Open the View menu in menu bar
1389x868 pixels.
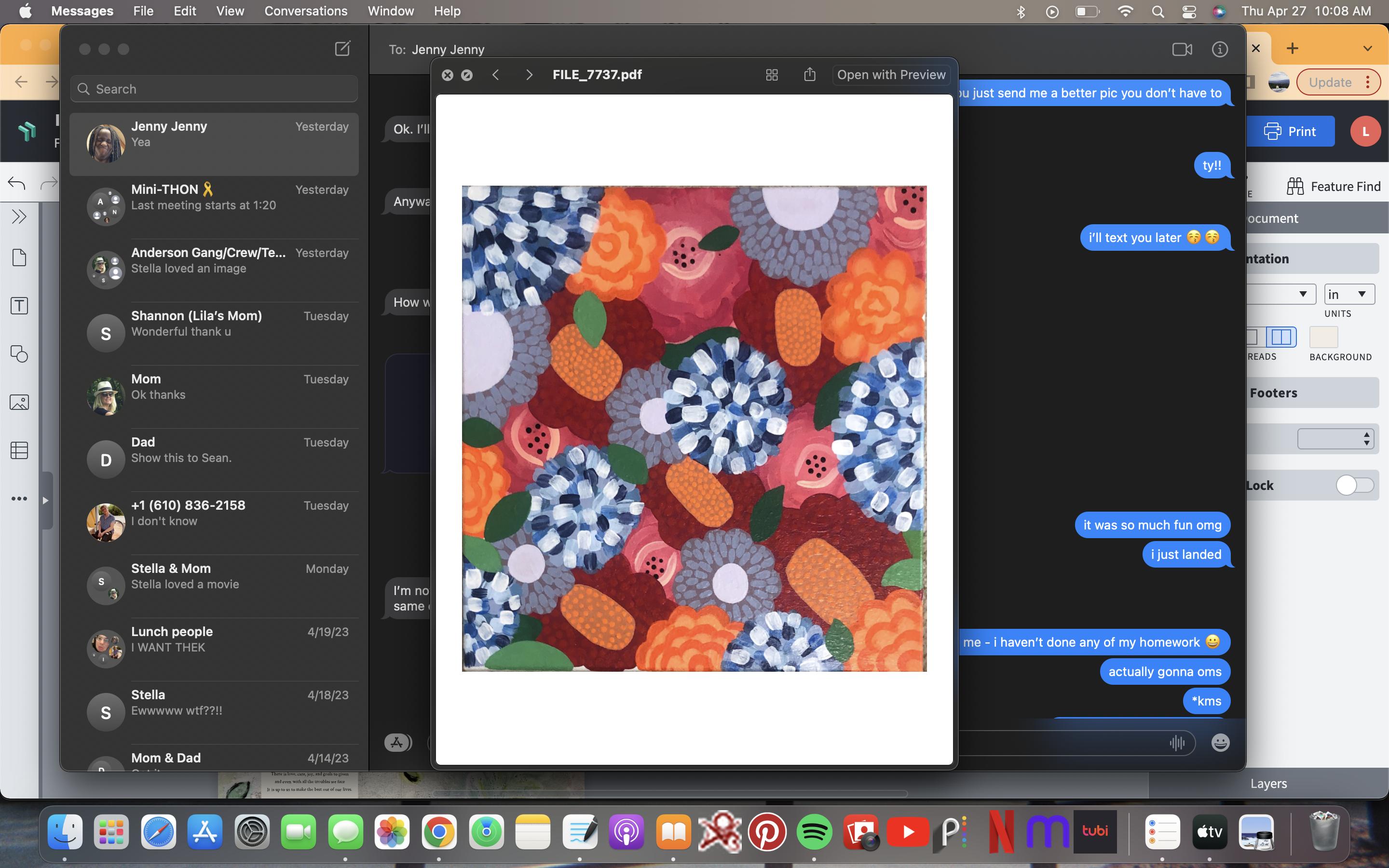pos(230,11)
